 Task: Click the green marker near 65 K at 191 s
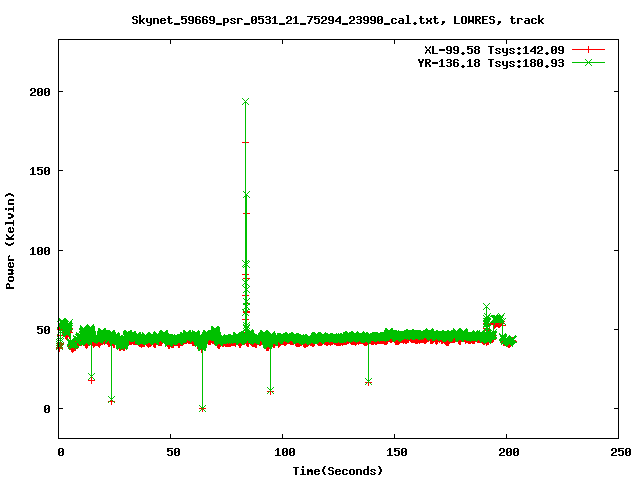486,307
